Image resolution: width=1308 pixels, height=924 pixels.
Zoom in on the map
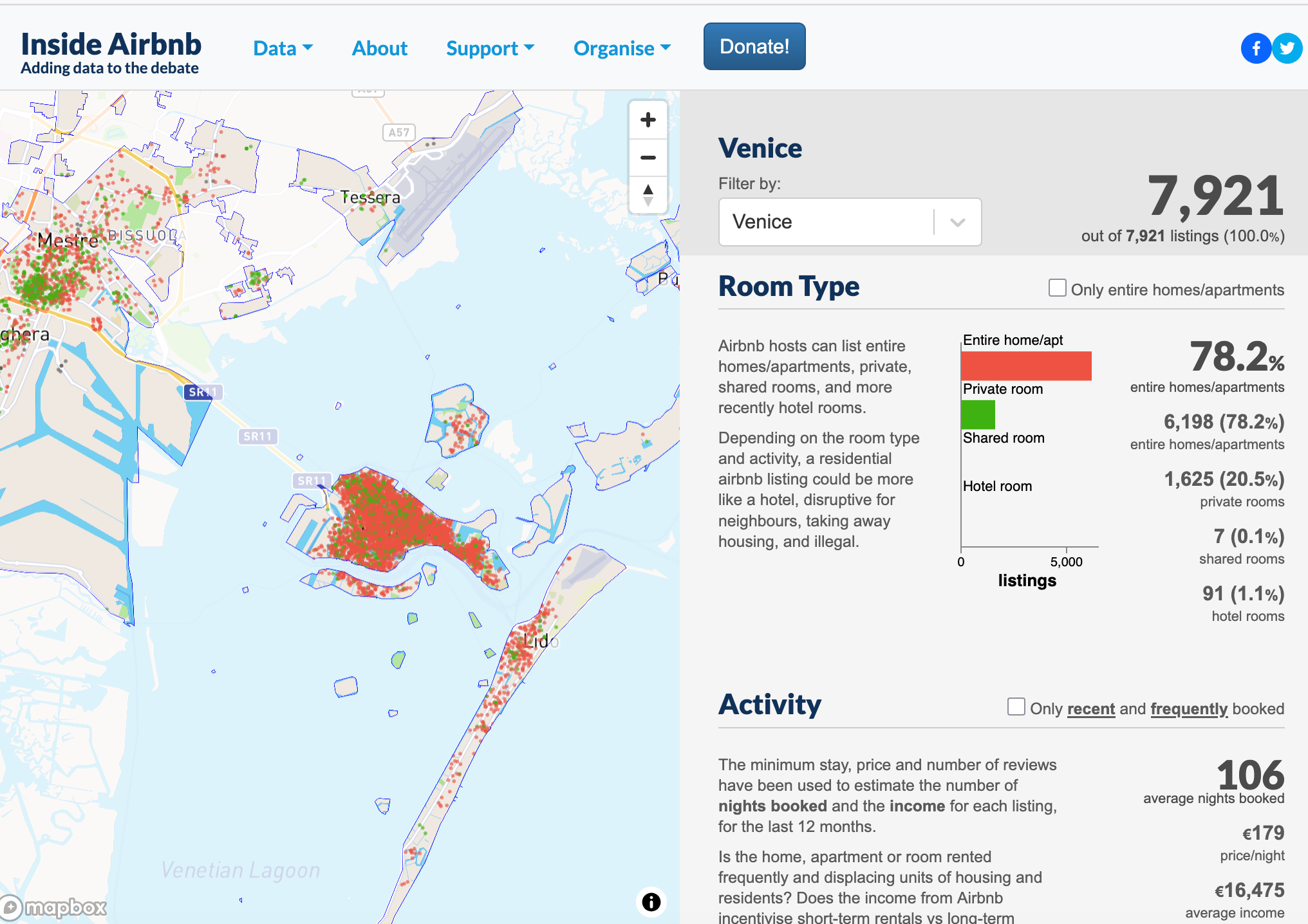coord(648,120)
